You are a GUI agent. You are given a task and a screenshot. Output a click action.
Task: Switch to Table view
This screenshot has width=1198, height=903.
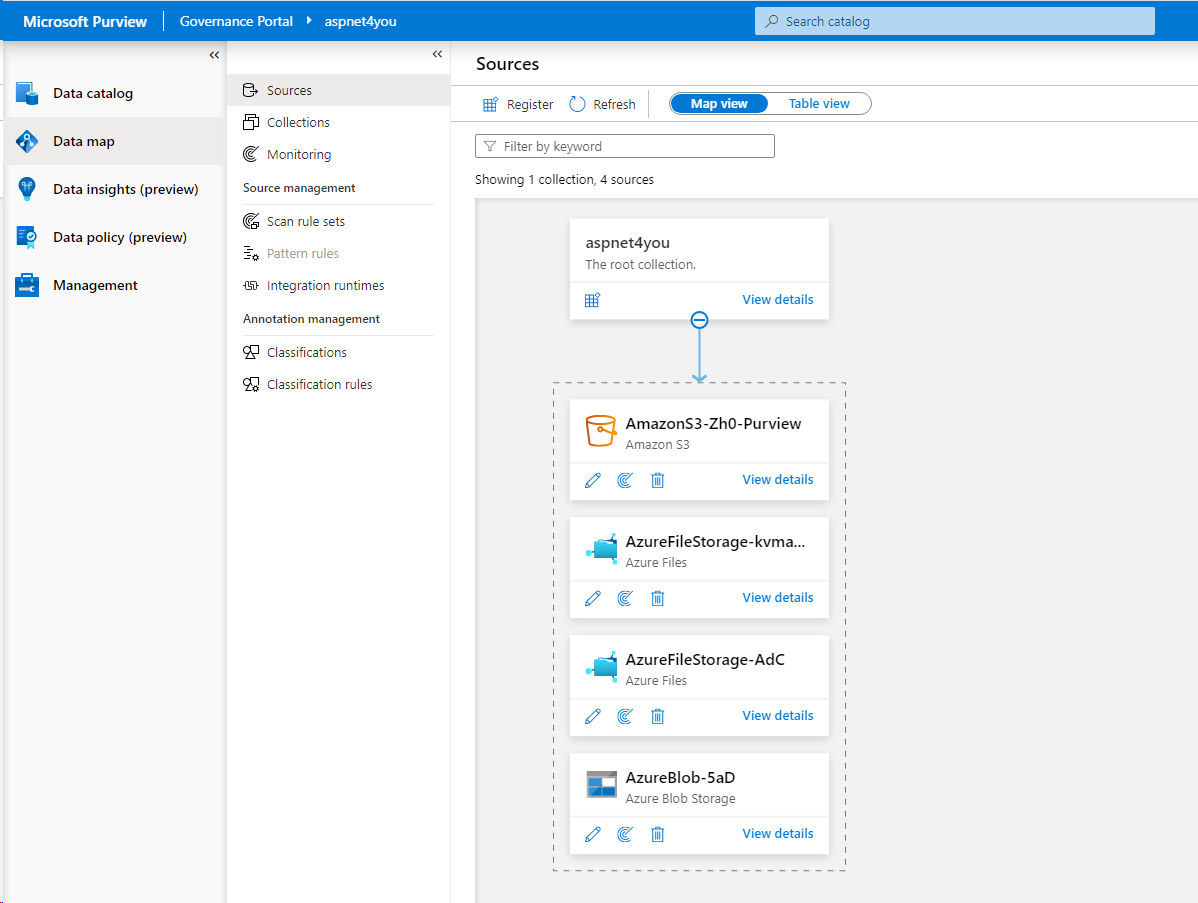pos(819,104)
